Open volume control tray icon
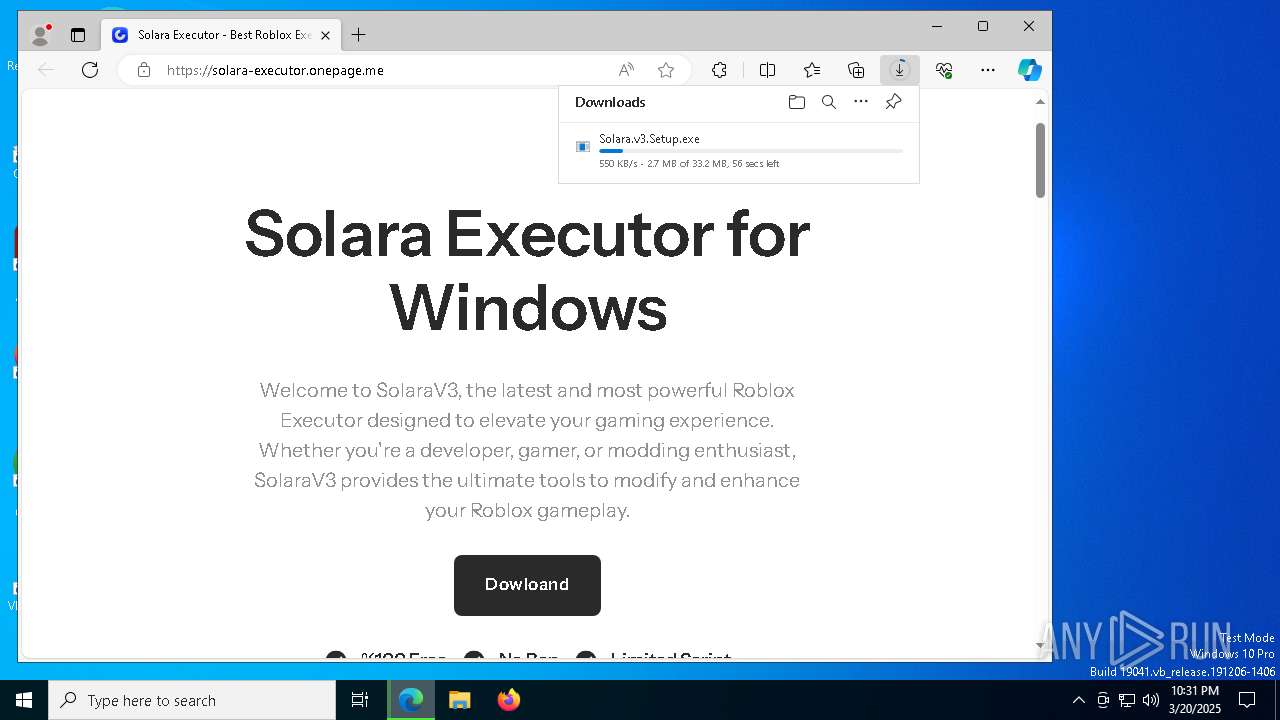The image size is (1280, 720). click(1151, 700)
